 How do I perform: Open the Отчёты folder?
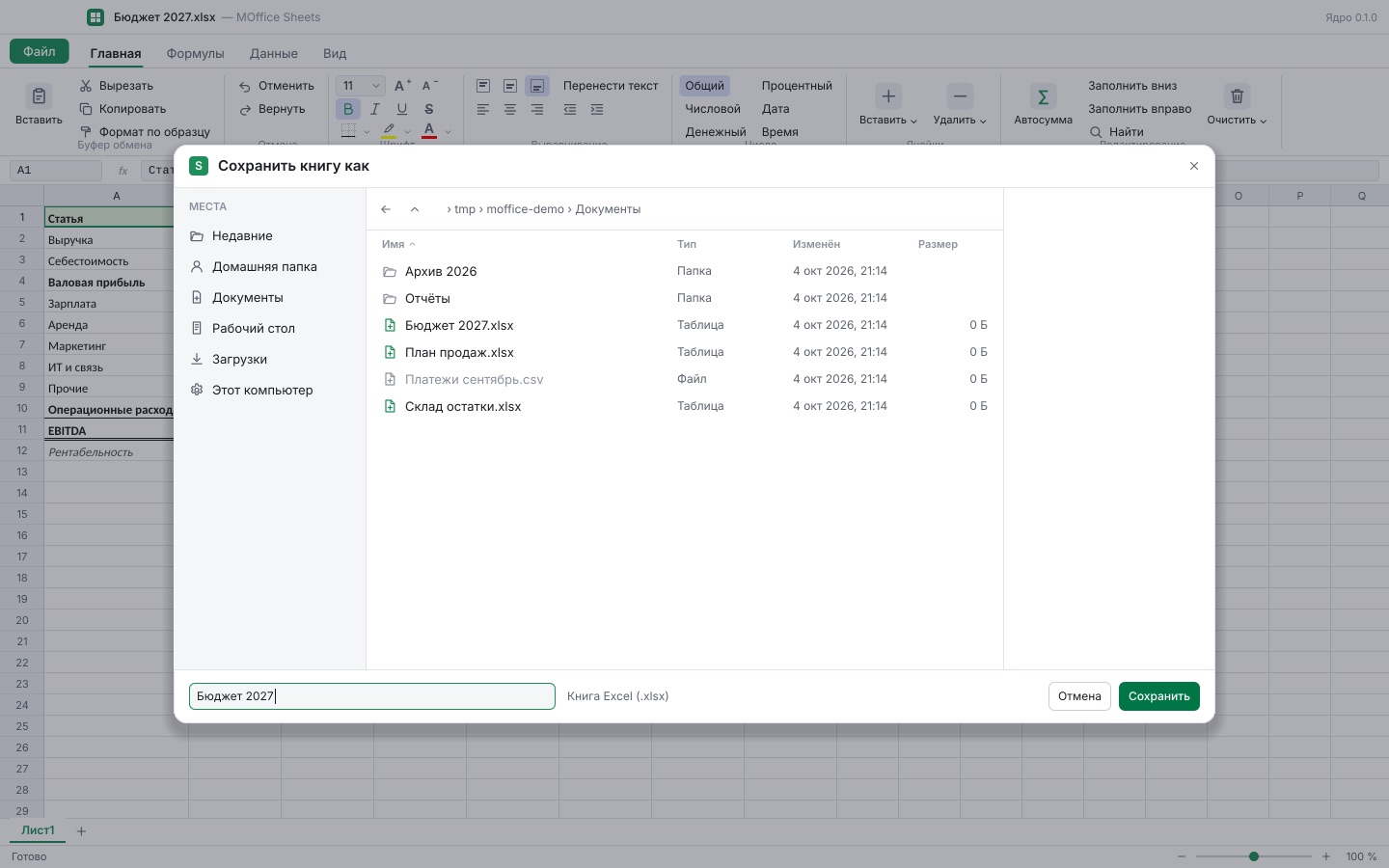pos(685,298)
